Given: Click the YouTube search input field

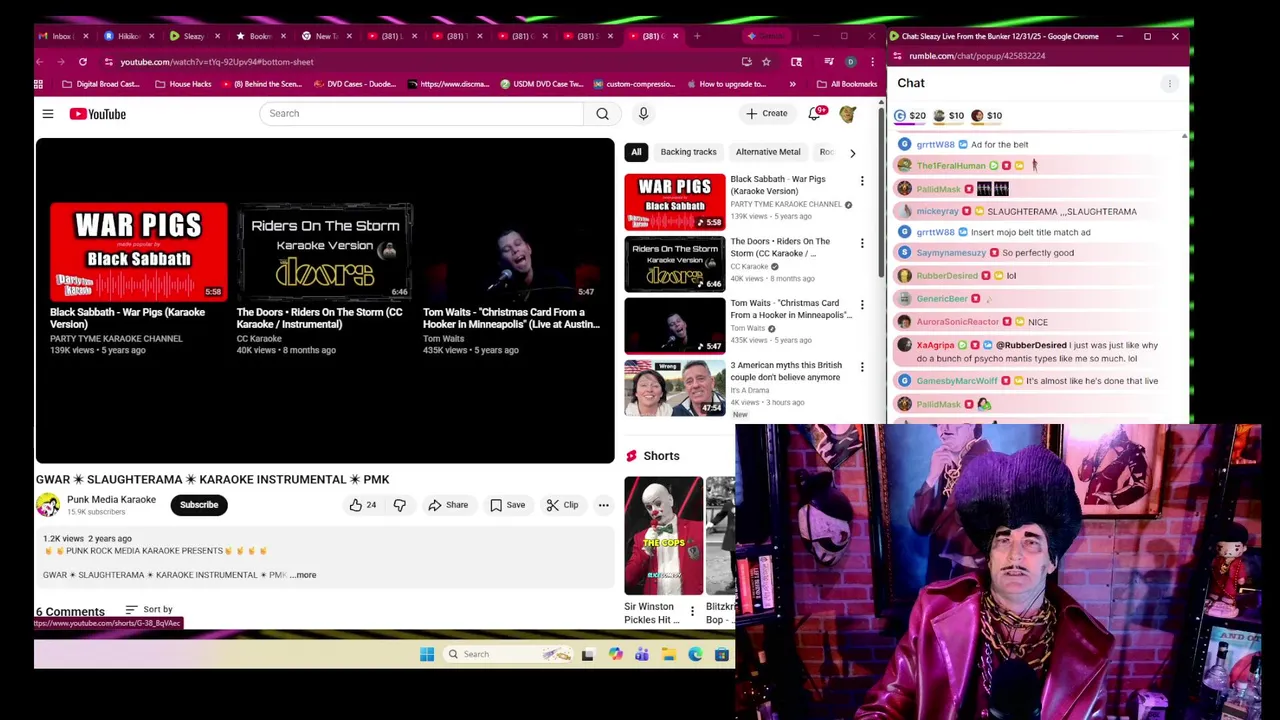Looking at the screenshot, I should (x=423, y=114).
